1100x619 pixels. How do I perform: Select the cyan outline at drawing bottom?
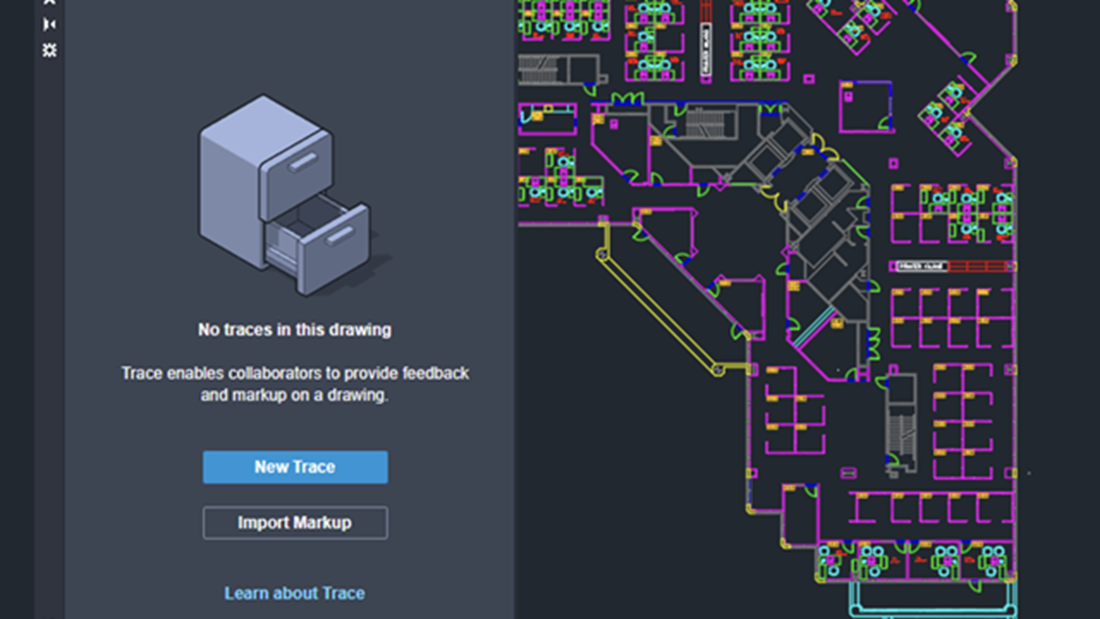click(x=932, y=600)
